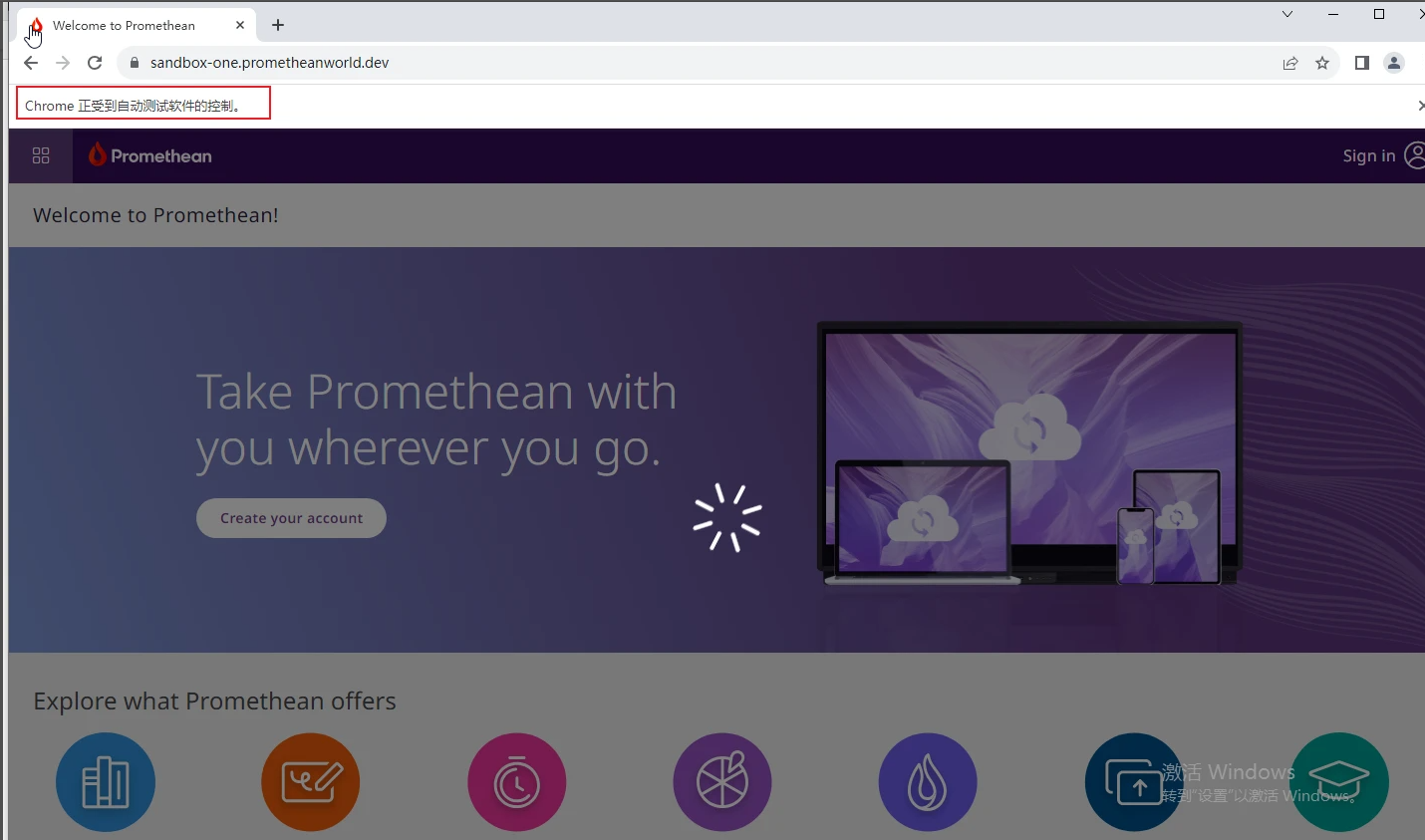Toggle the browser side panel
The width and height of the screenshot is (1425, 840).
[x=1362, y=63]
